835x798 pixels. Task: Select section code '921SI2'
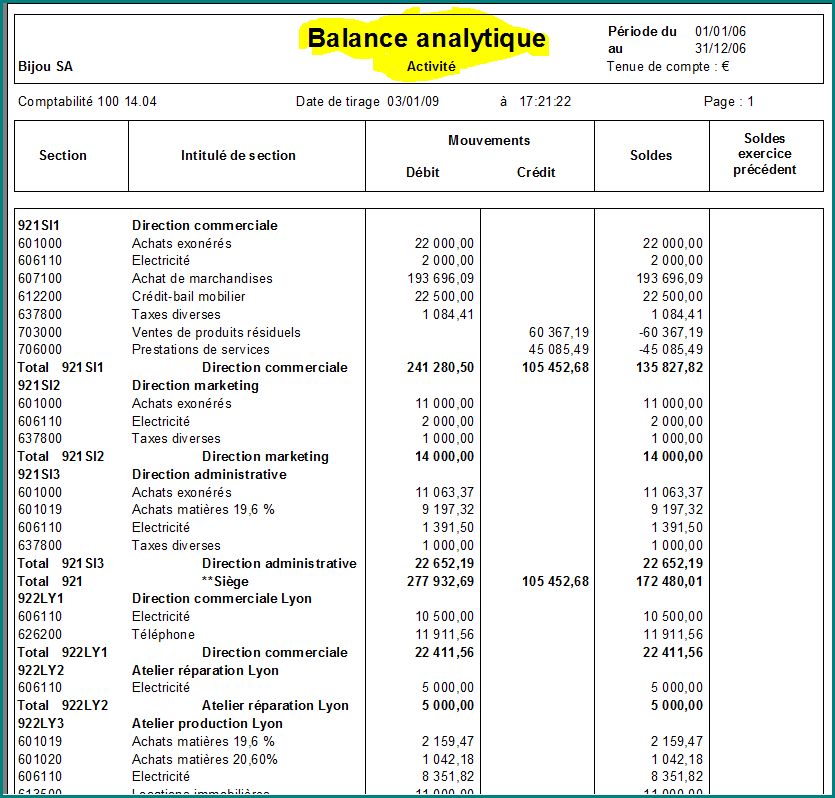pos(39,385)
